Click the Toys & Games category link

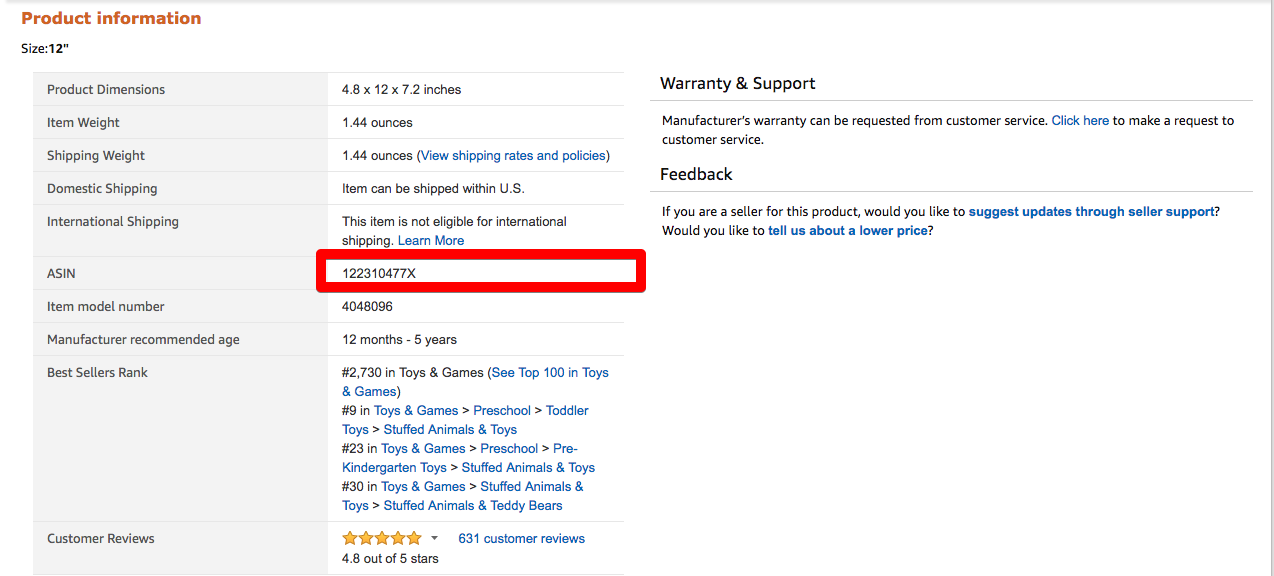click(416, 410)
